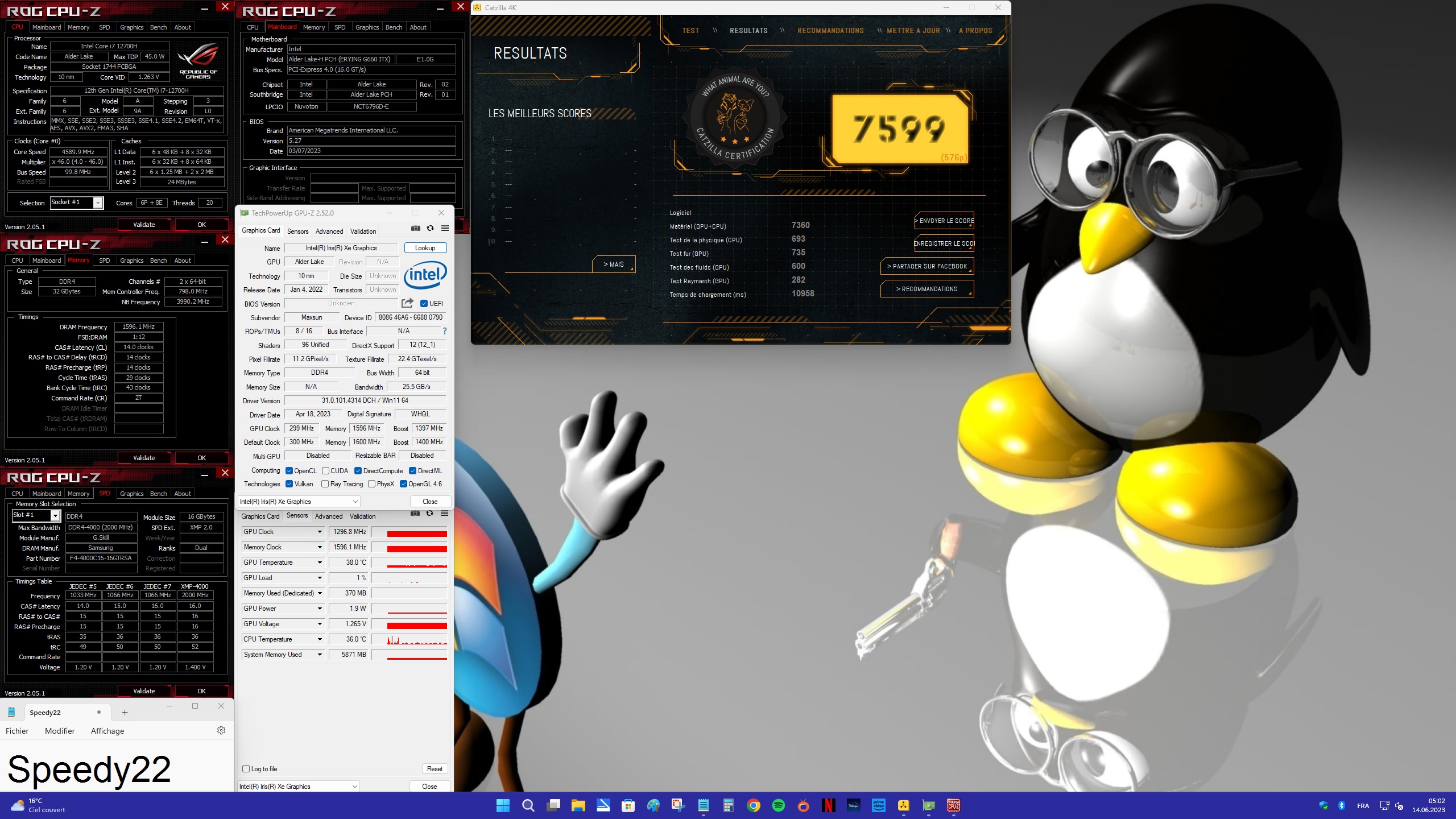Open the GPU selection dropdown under Sensors
The height and width of the screenshot is (819, 1456).
(x=299, y=786)
